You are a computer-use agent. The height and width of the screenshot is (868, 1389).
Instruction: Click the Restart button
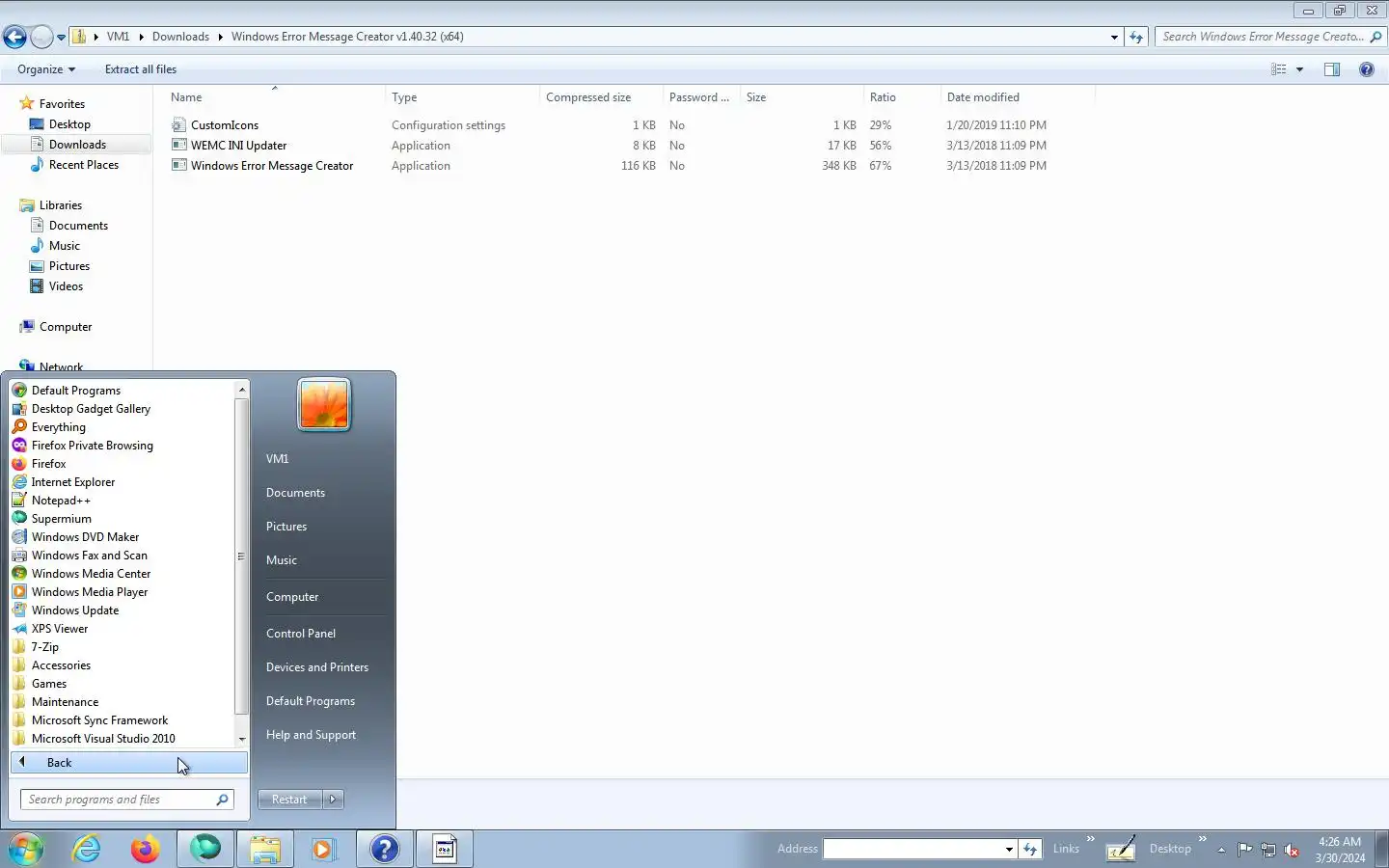point(289,800)
